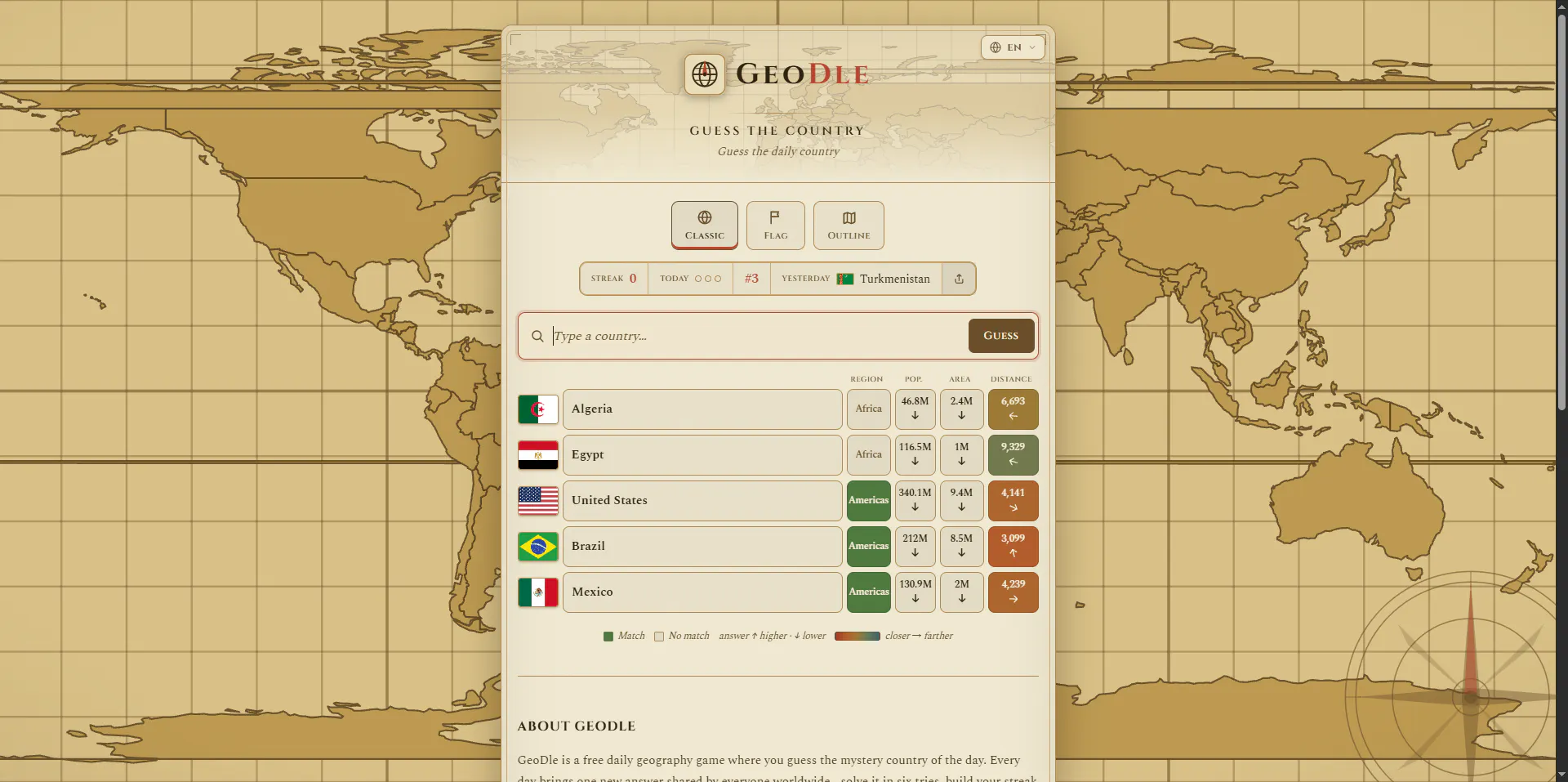The width and height of the screenshot is (1568, 782).
Task: Click the Algeria flag thumbnail
Action: tap(538, 409)
